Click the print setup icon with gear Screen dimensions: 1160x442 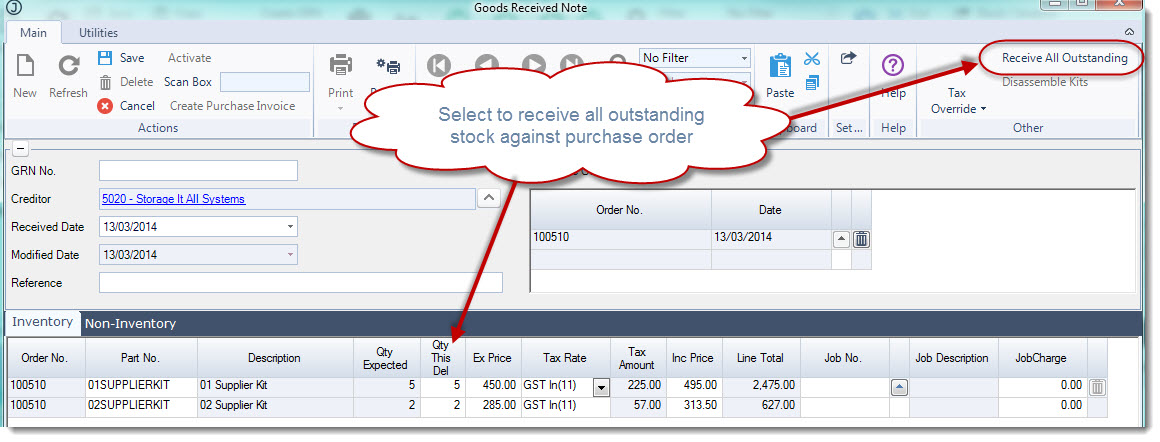(388, 66)
